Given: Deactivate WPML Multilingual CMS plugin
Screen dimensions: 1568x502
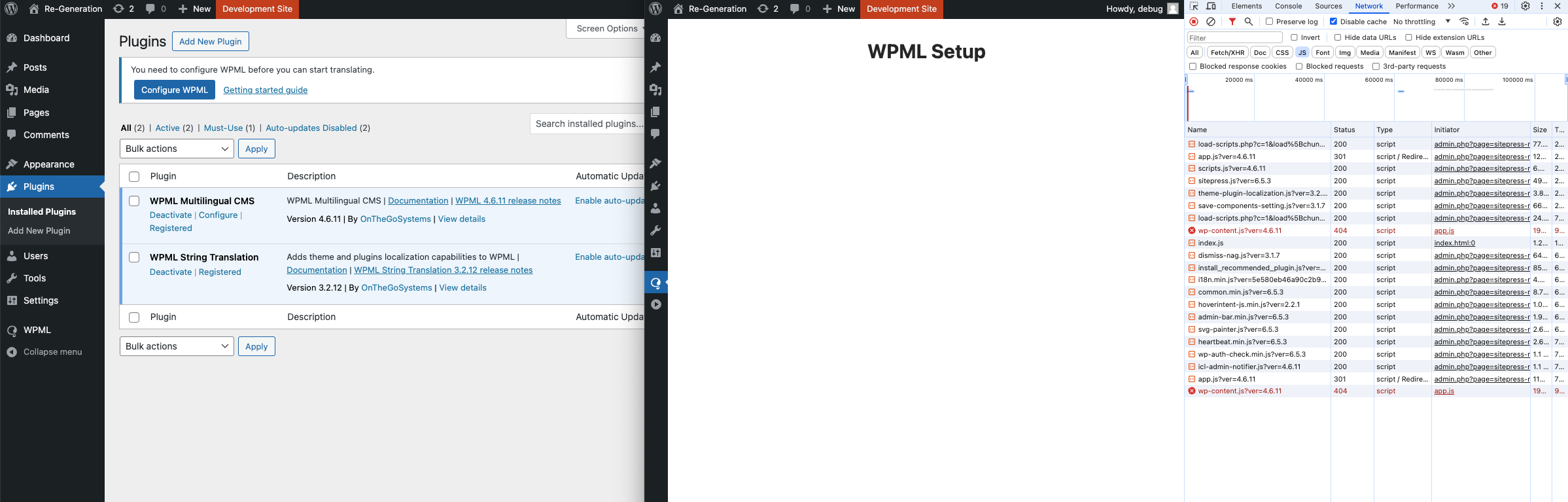Looking at the screenshot, I should coord(171,215).
